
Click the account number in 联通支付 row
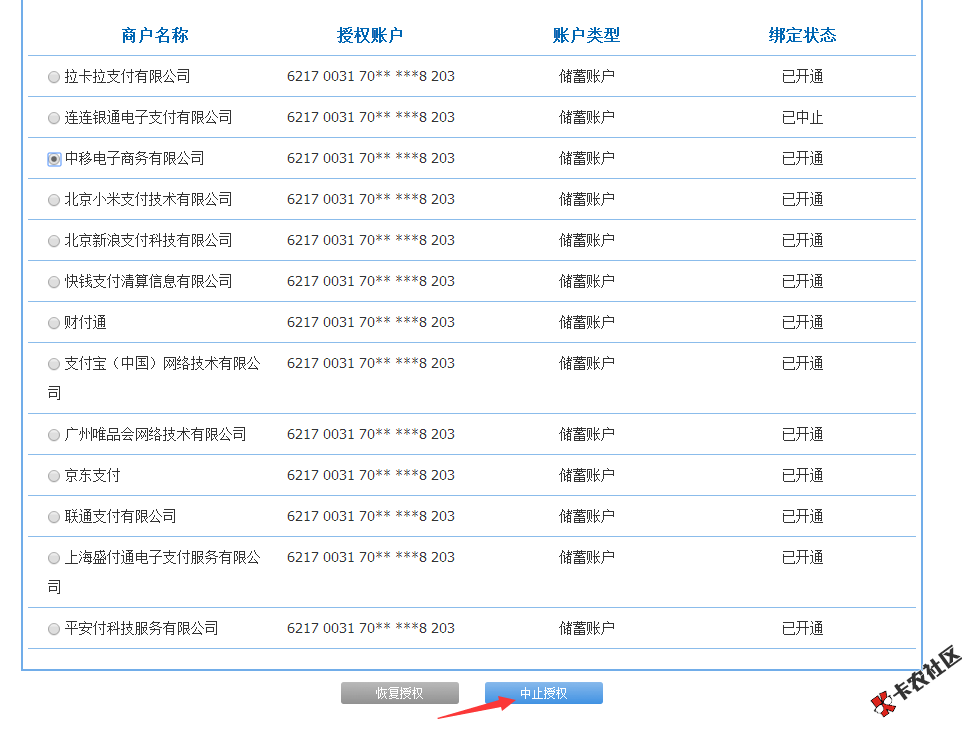pyautogui.click(x=370, y=516)
